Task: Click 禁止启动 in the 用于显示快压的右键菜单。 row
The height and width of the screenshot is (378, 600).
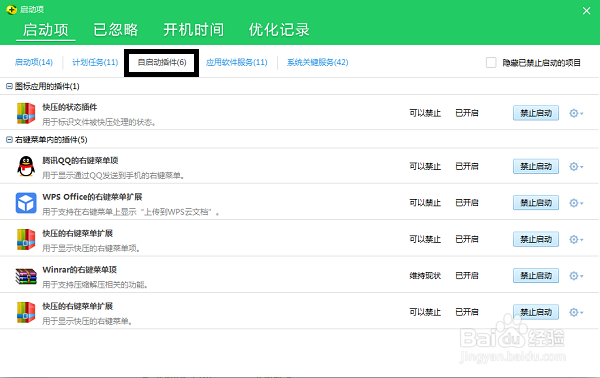Action: point(536,312)
